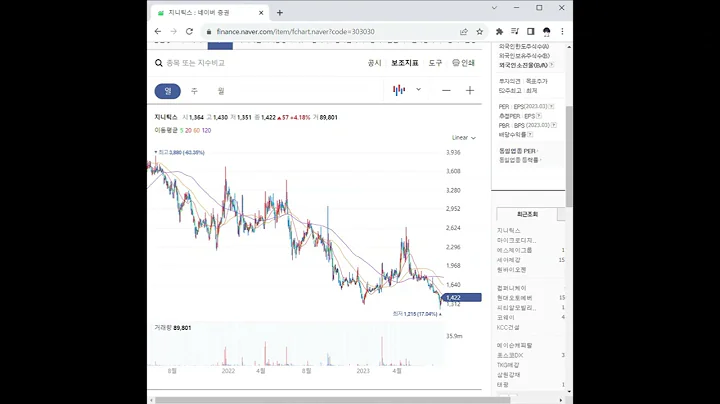Open the Chrome profile avatar
Viewport: 720px width, 404px height.
(546, 32)
